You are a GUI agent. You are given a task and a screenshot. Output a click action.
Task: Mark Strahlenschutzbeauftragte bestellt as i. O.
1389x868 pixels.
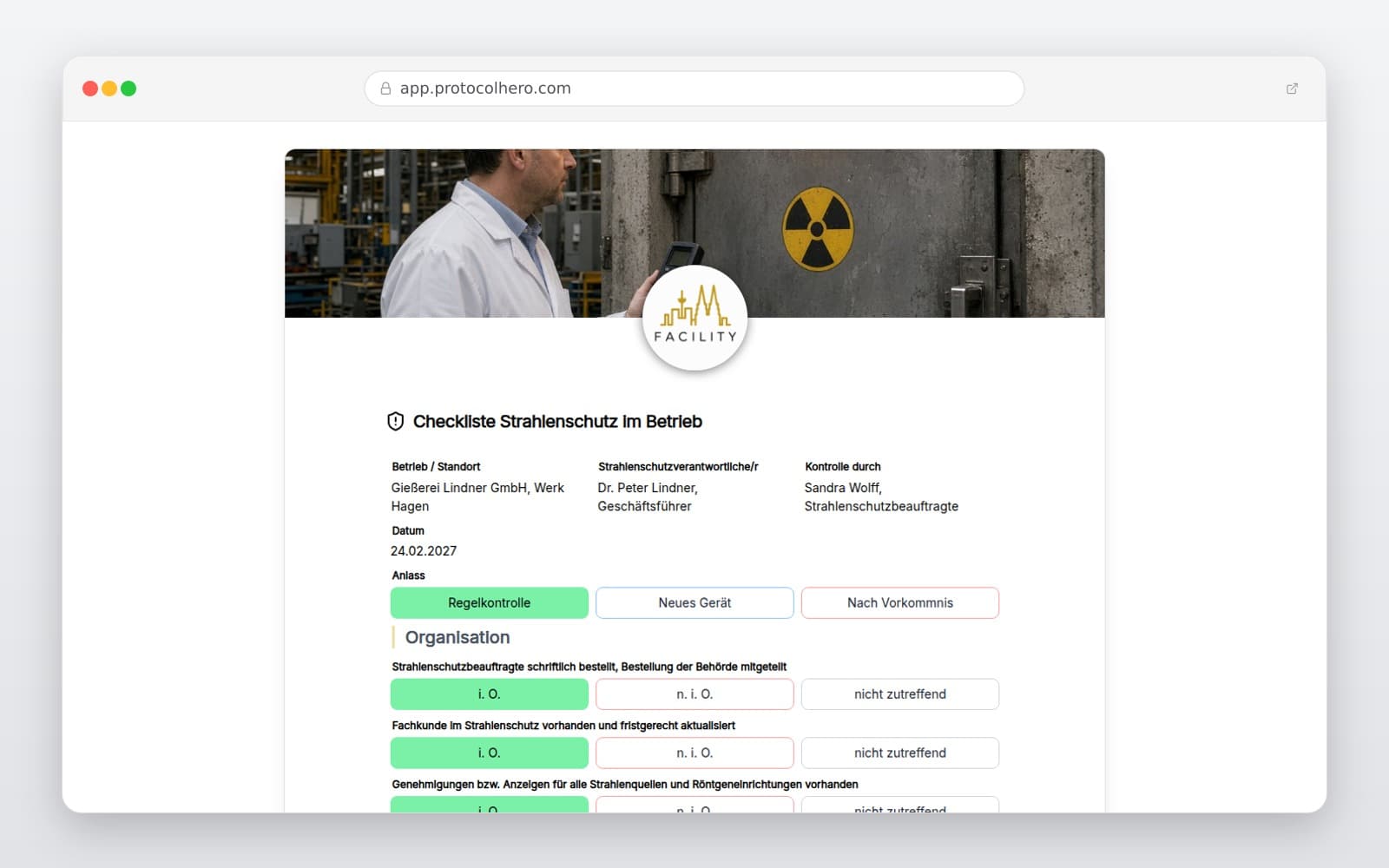(490, 694)
